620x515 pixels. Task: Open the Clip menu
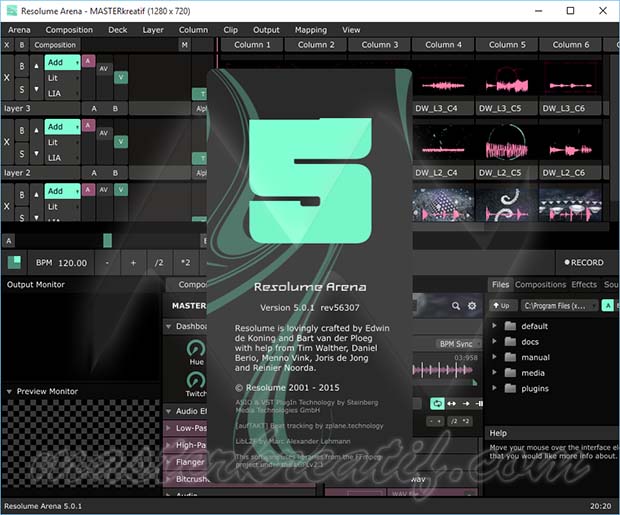pyautogui.click(x=231, y=30)
